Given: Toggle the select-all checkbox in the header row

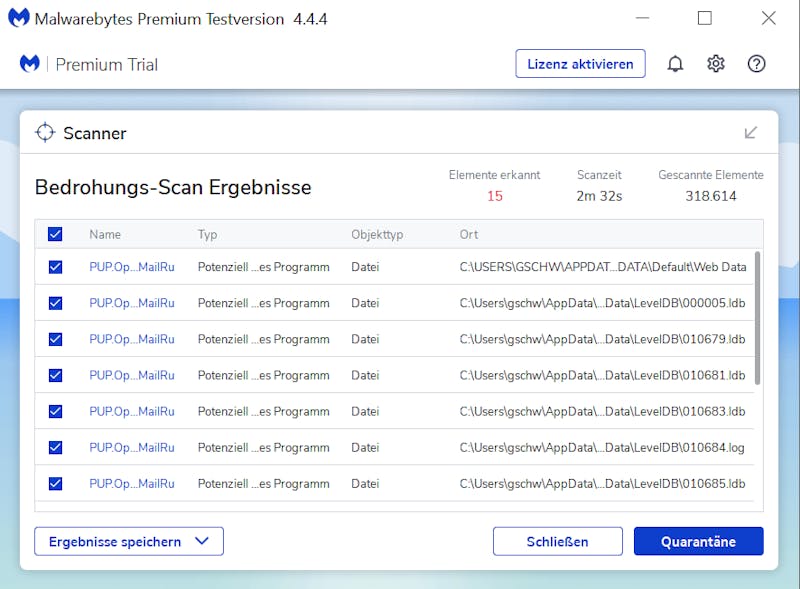Looking at the screenshot, I should (55, 234).
